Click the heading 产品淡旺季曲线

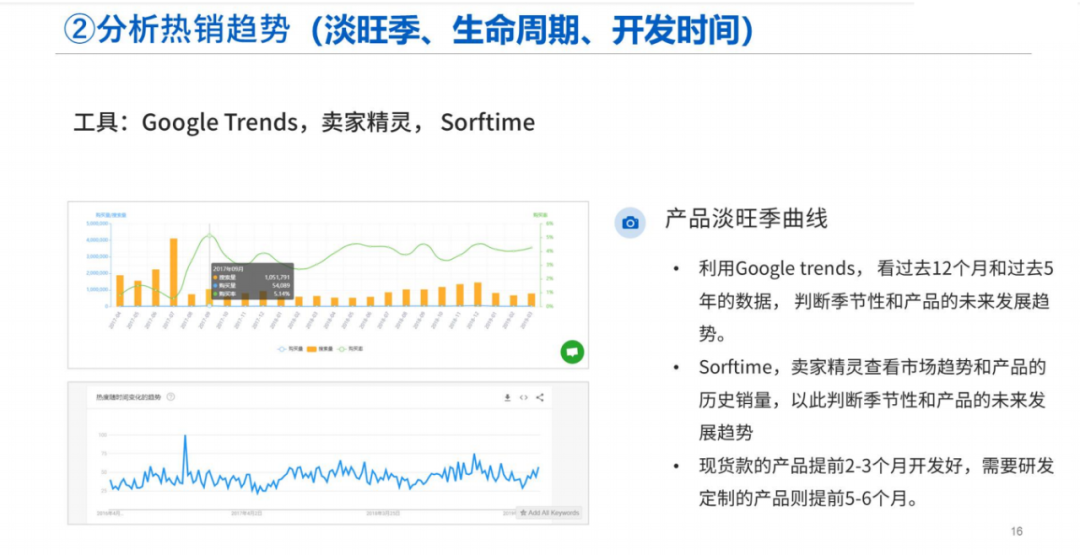pyautogui.click(x=746, y=219)
